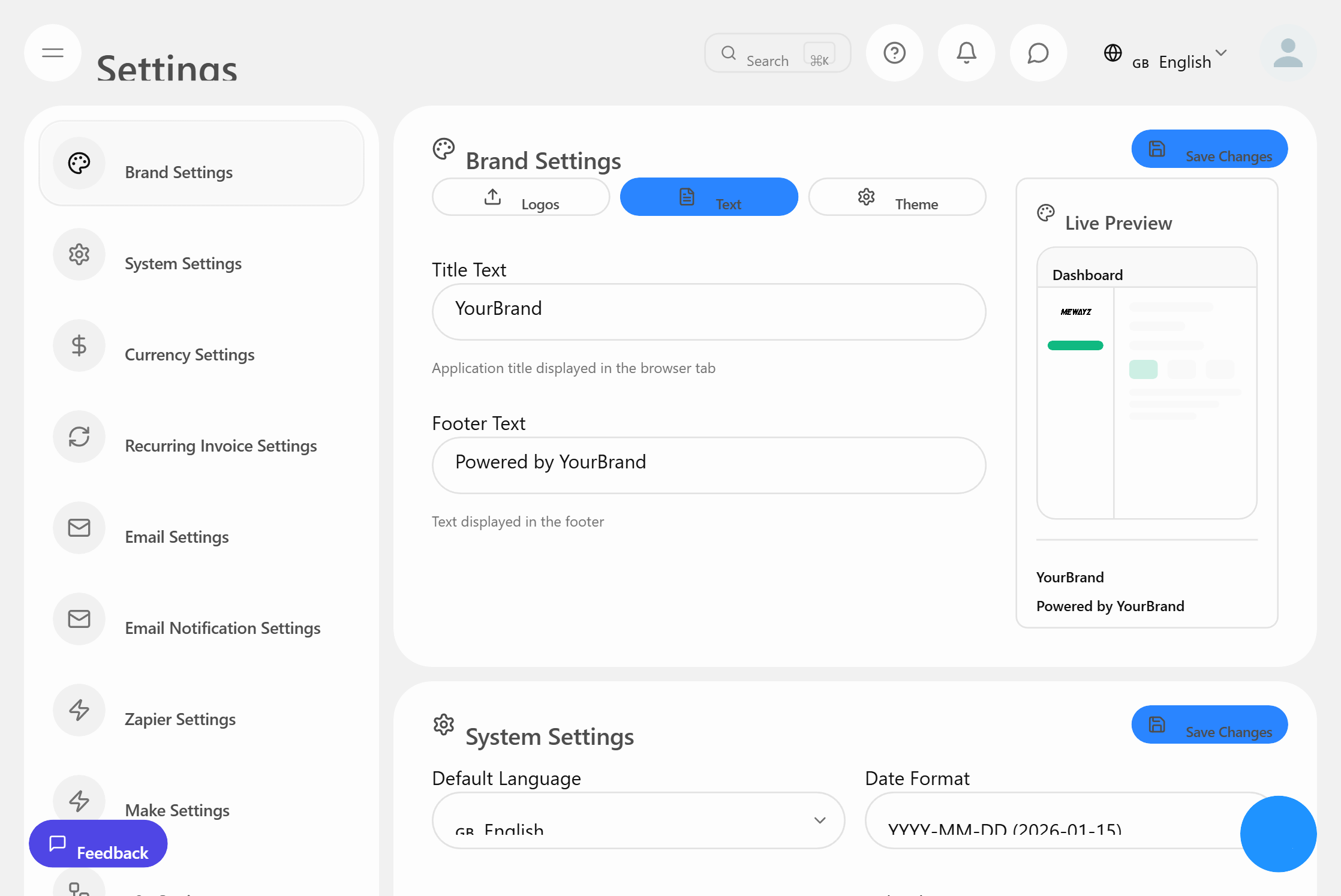Switch to the Theme tab
The height and width of the screenshot is (896, 1341).
(x=897, y=197)
